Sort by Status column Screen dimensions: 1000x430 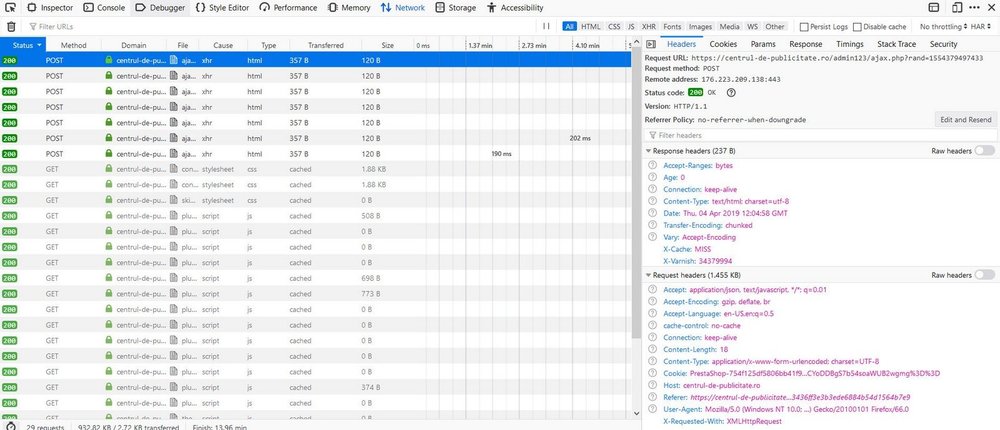(23, 45)
